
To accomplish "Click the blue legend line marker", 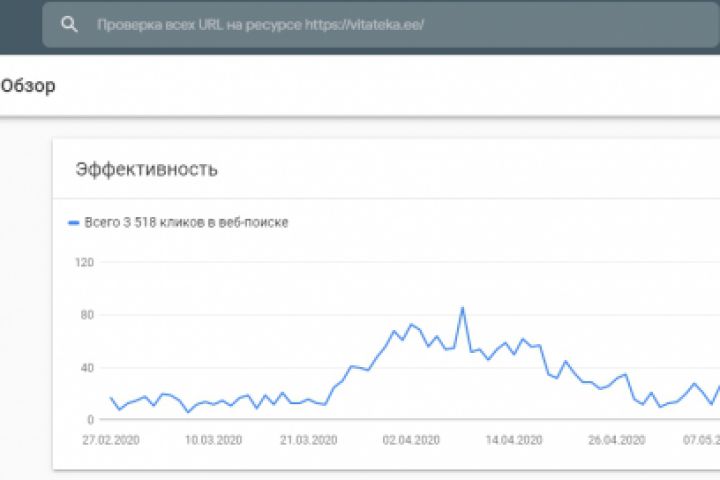I will point(73,223).
